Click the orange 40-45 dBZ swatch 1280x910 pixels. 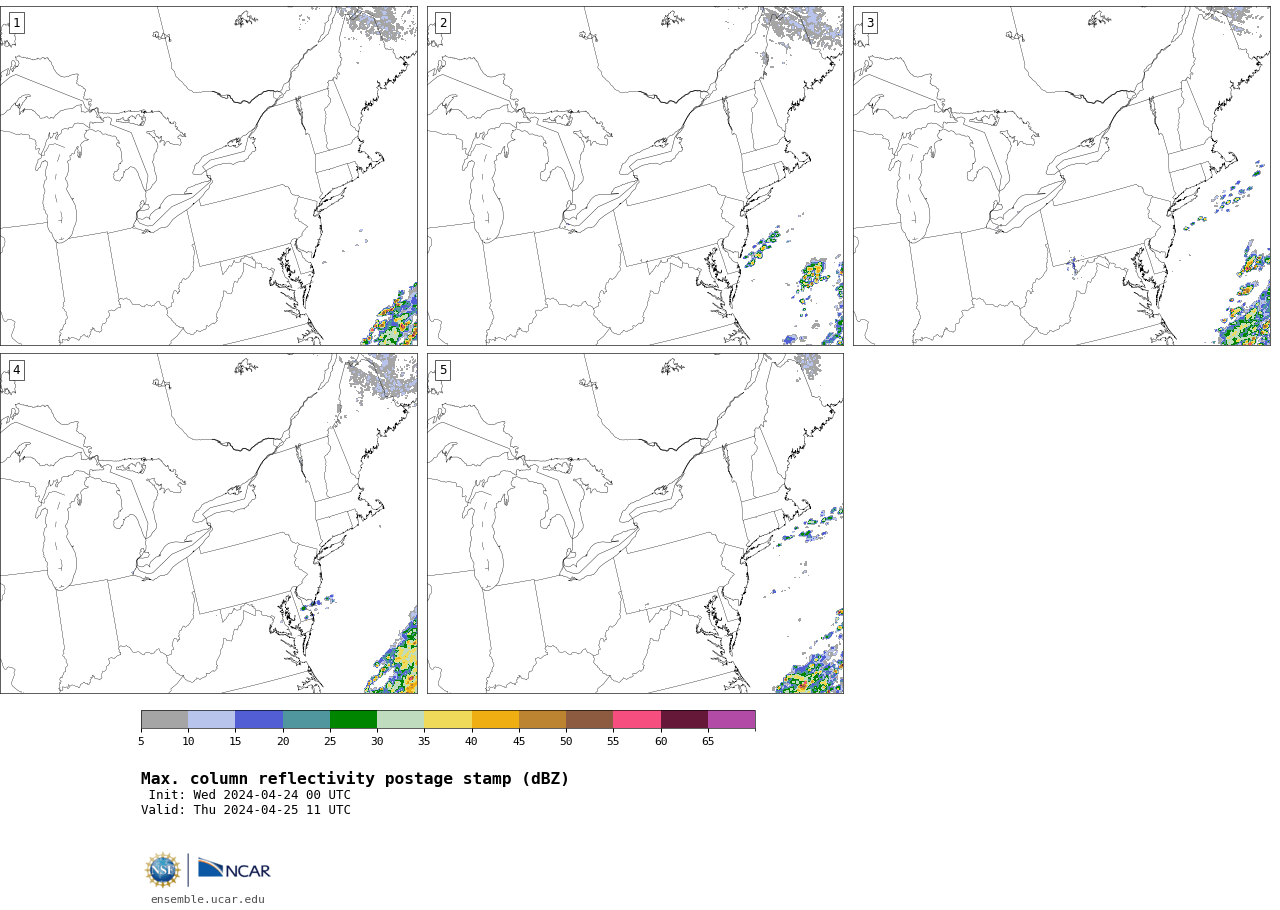(x=495, y=720)
